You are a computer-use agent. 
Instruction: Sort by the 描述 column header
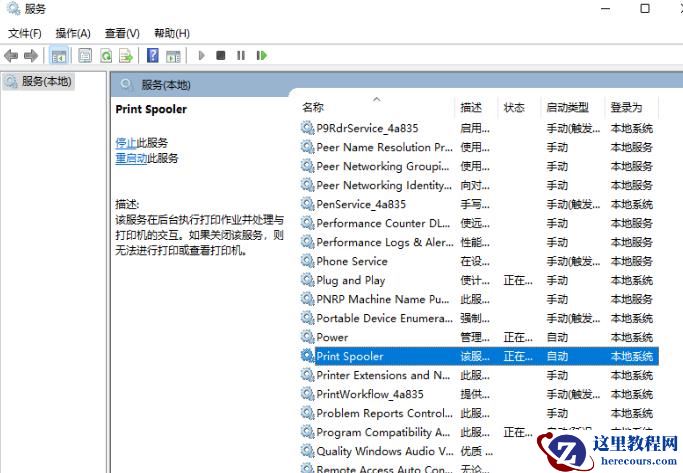click(x=471, y=107)
